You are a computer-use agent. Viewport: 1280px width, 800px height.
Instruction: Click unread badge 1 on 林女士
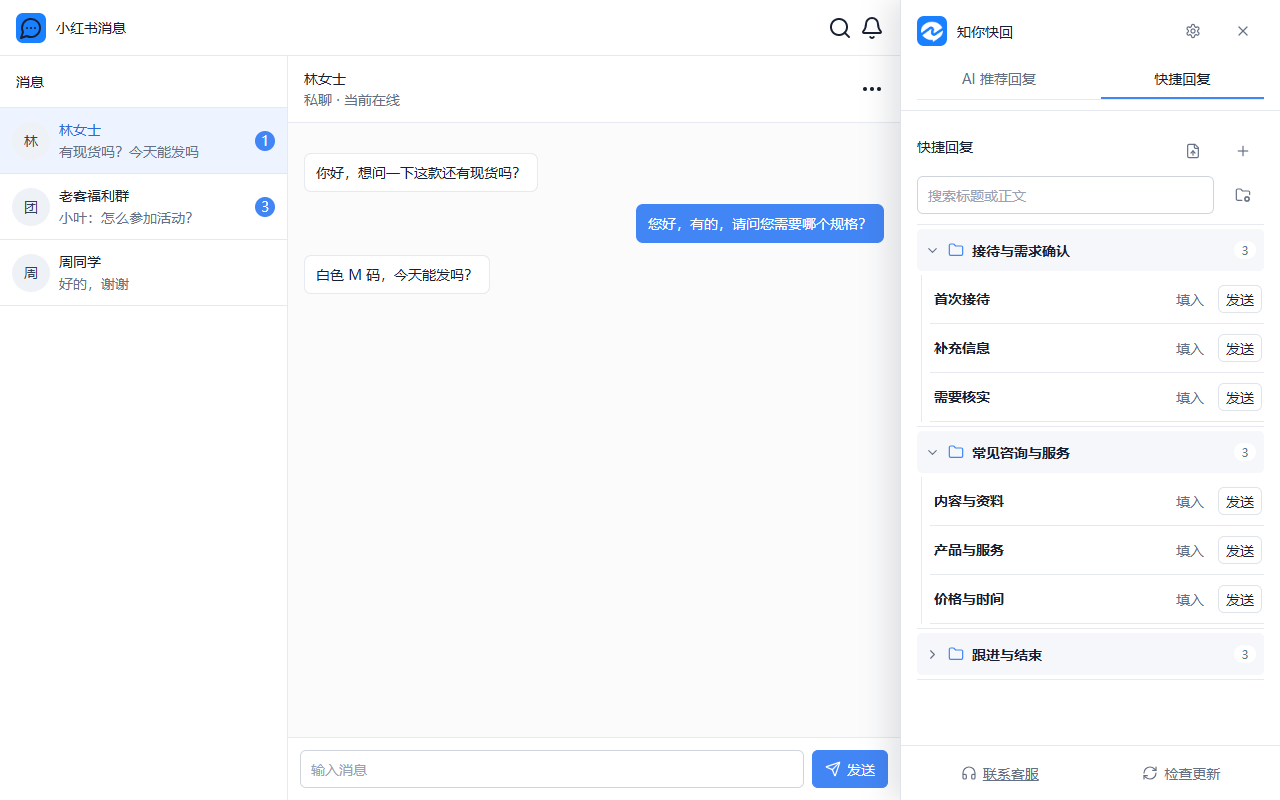(x=265, y=141)
